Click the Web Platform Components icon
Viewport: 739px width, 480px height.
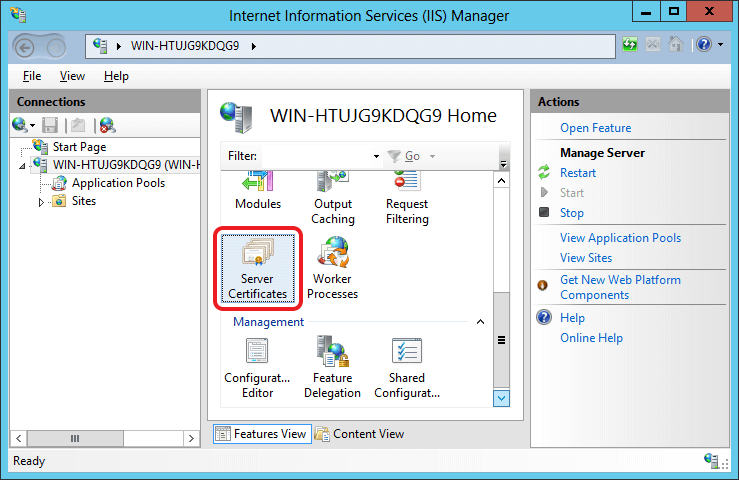(x=542, y=285)
